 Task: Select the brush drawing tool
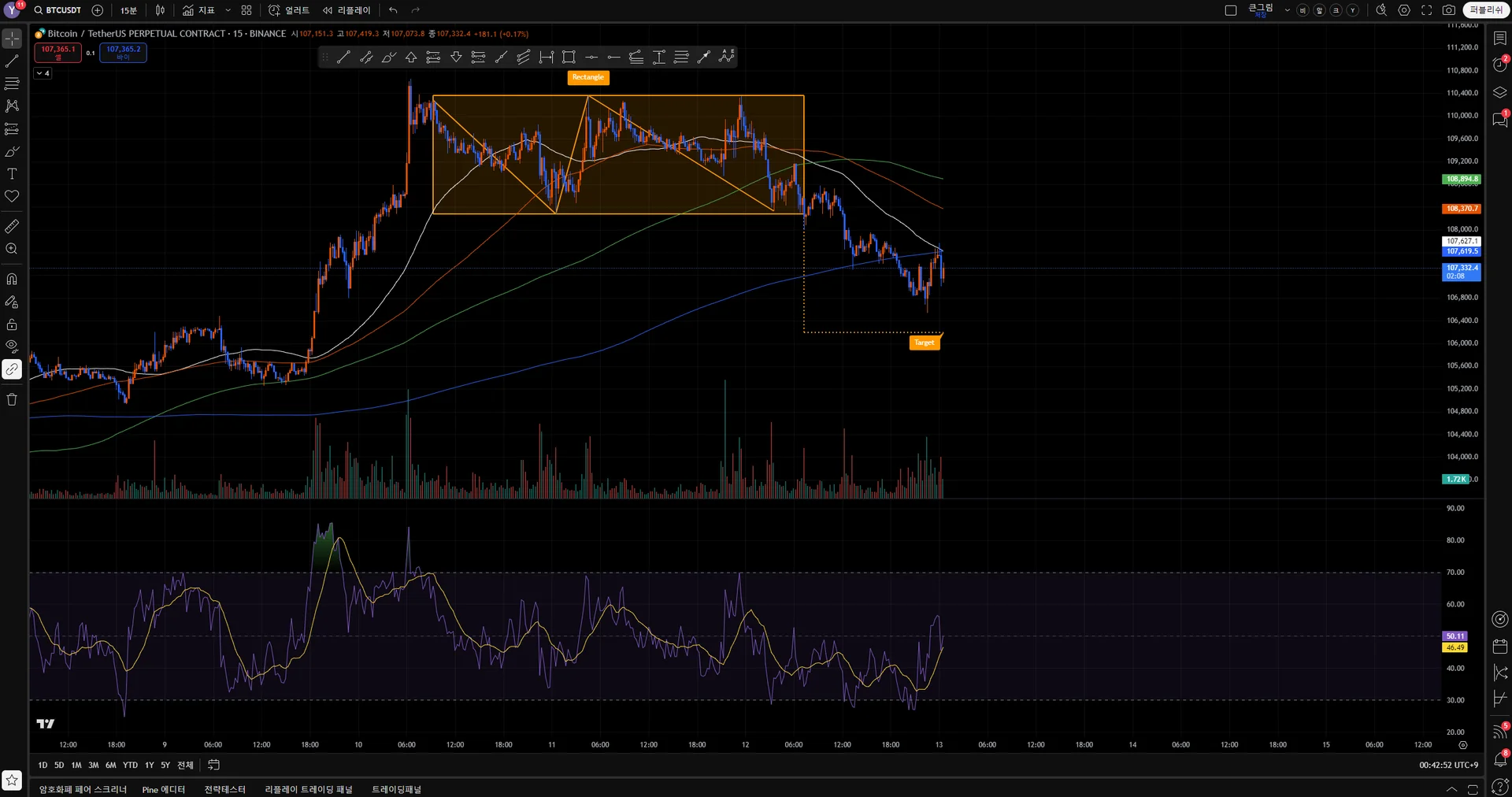point(12,151)
